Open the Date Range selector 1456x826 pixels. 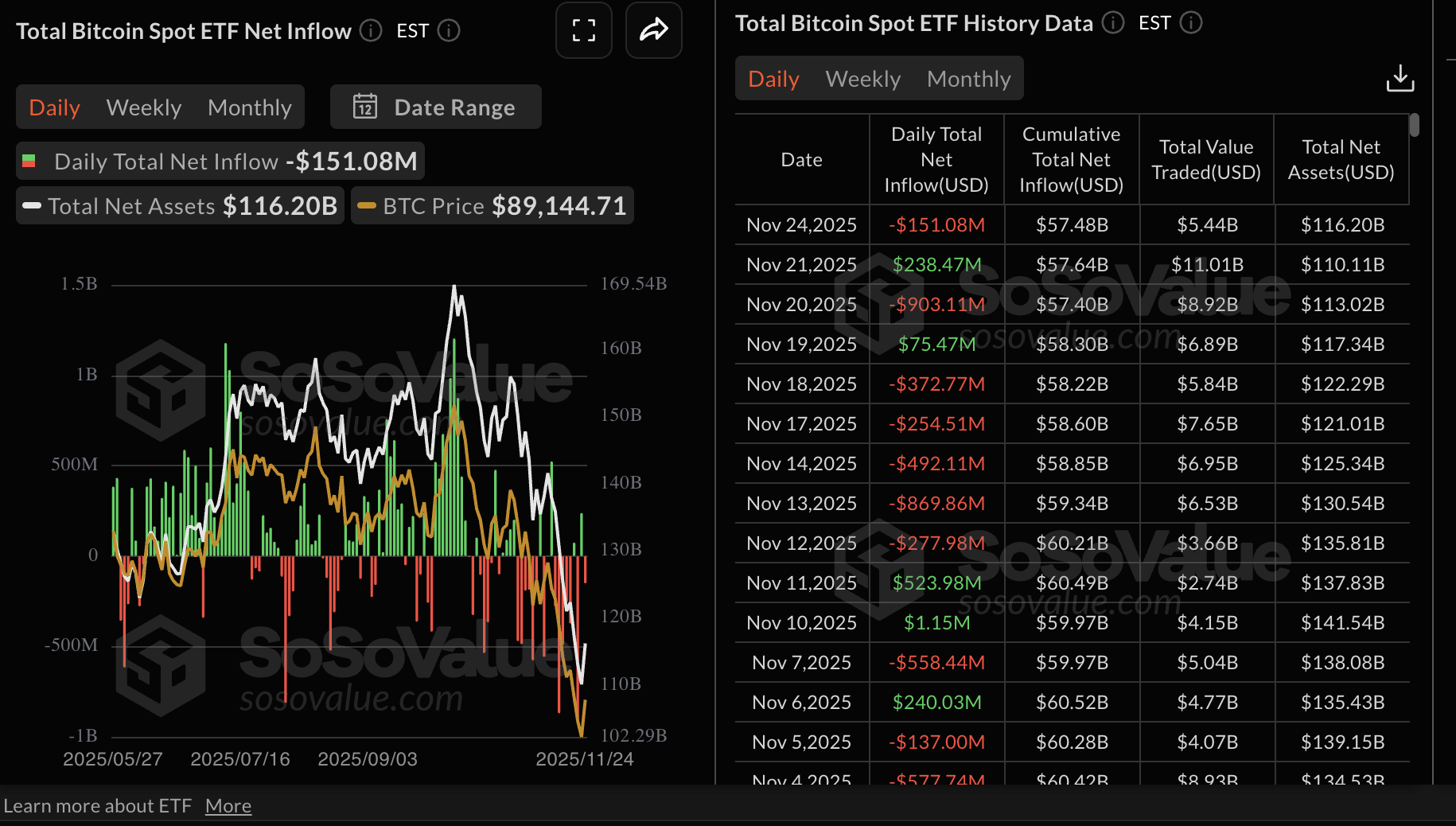point(435,106)
